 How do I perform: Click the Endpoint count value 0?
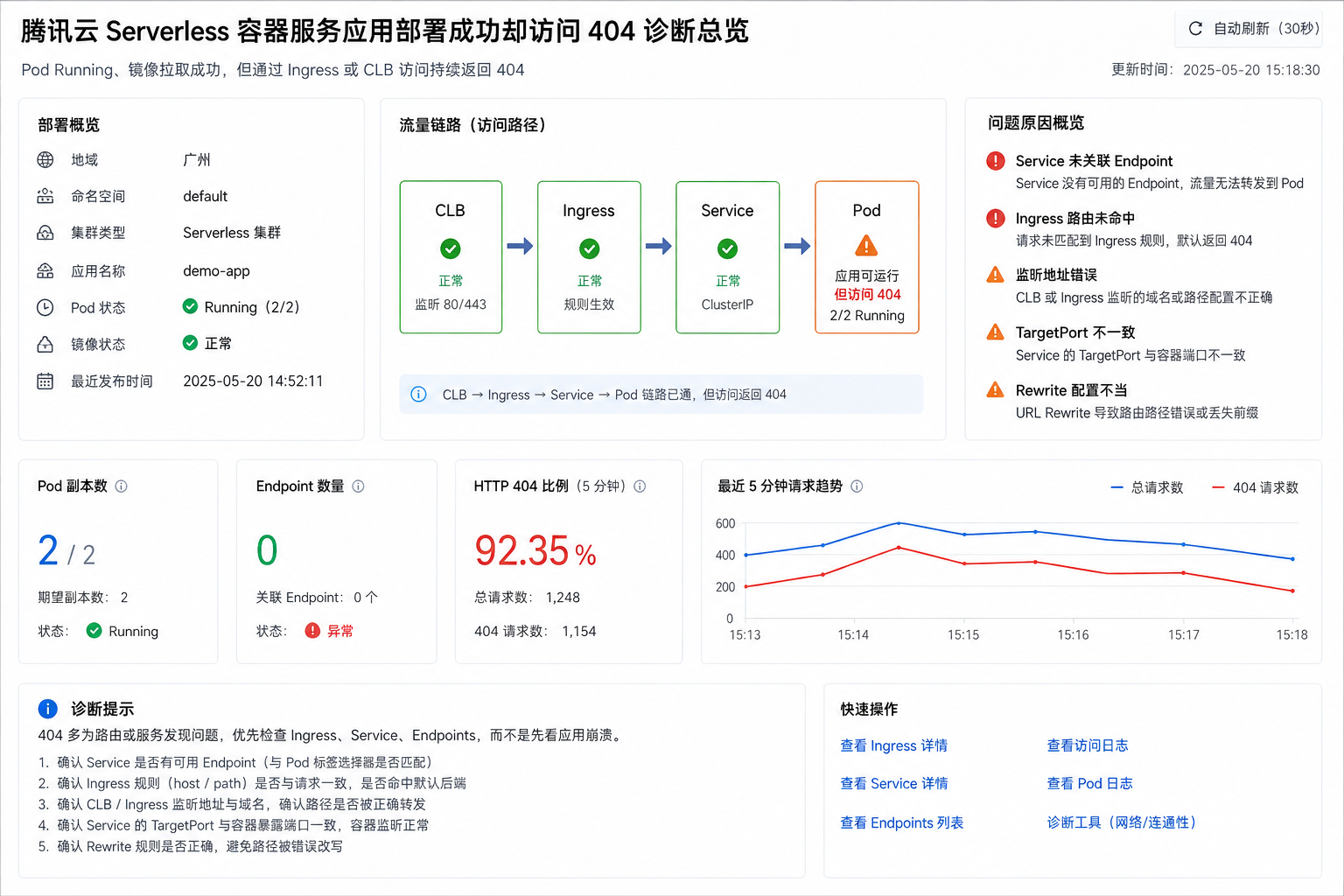(x=267, y=551)
